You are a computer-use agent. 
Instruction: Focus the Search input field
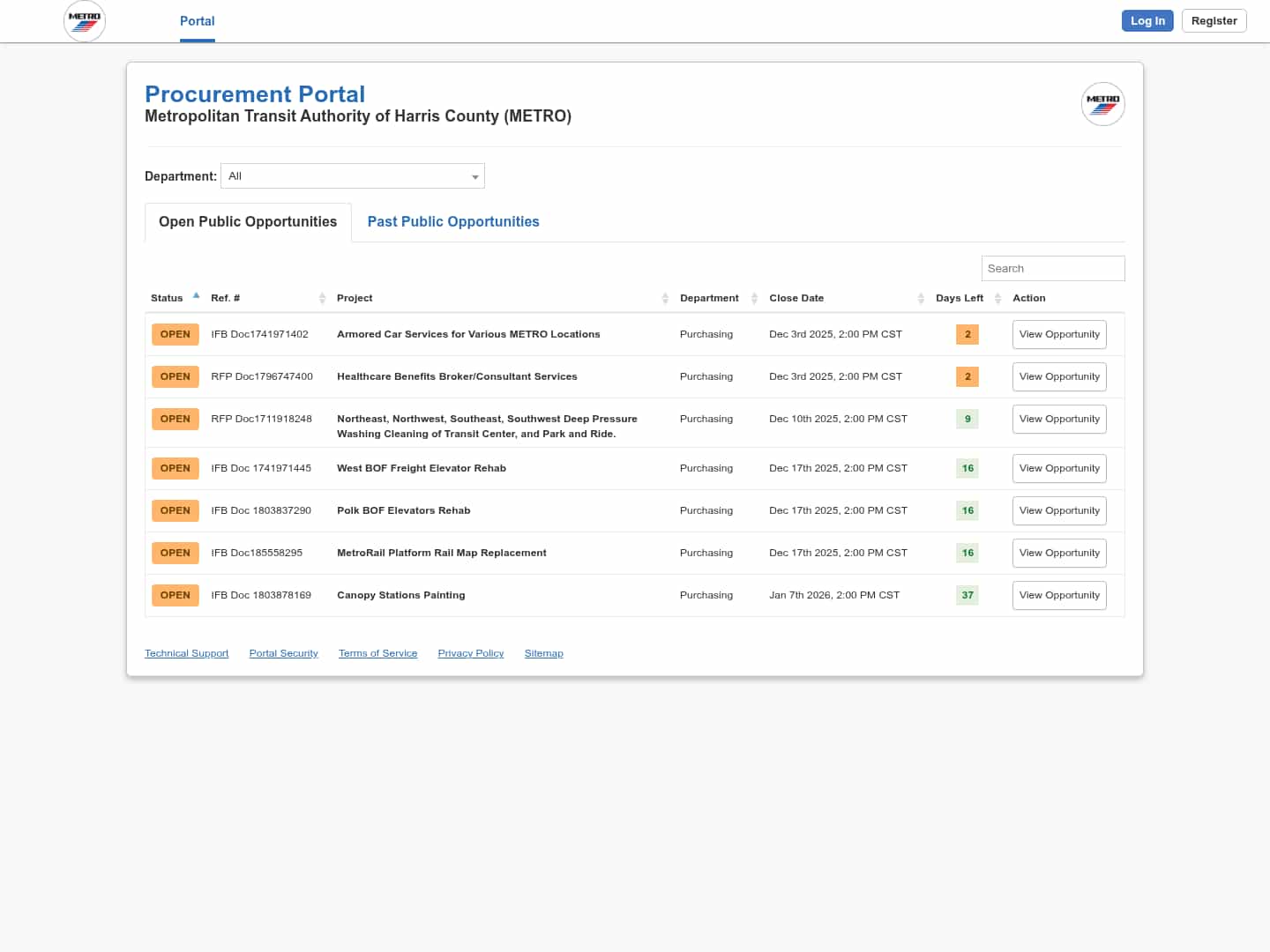pos(1052,269)
